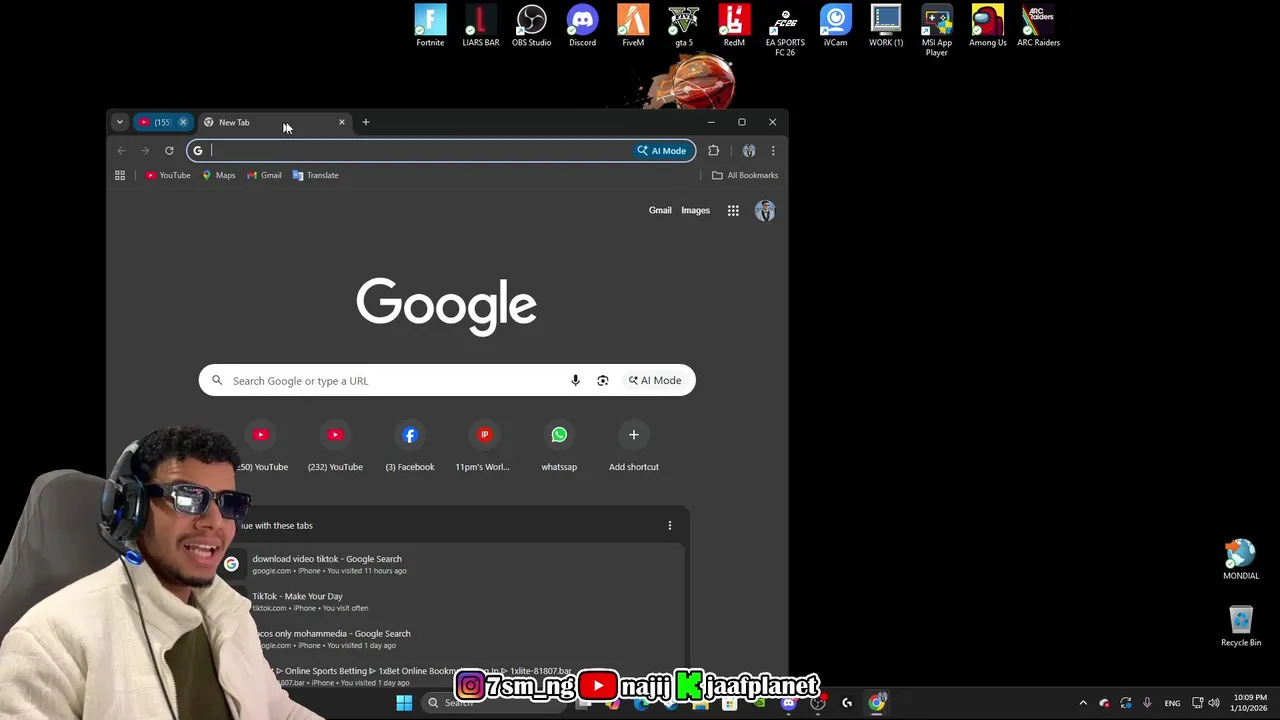Expand the All Bookmarks folder

[745, 175]
